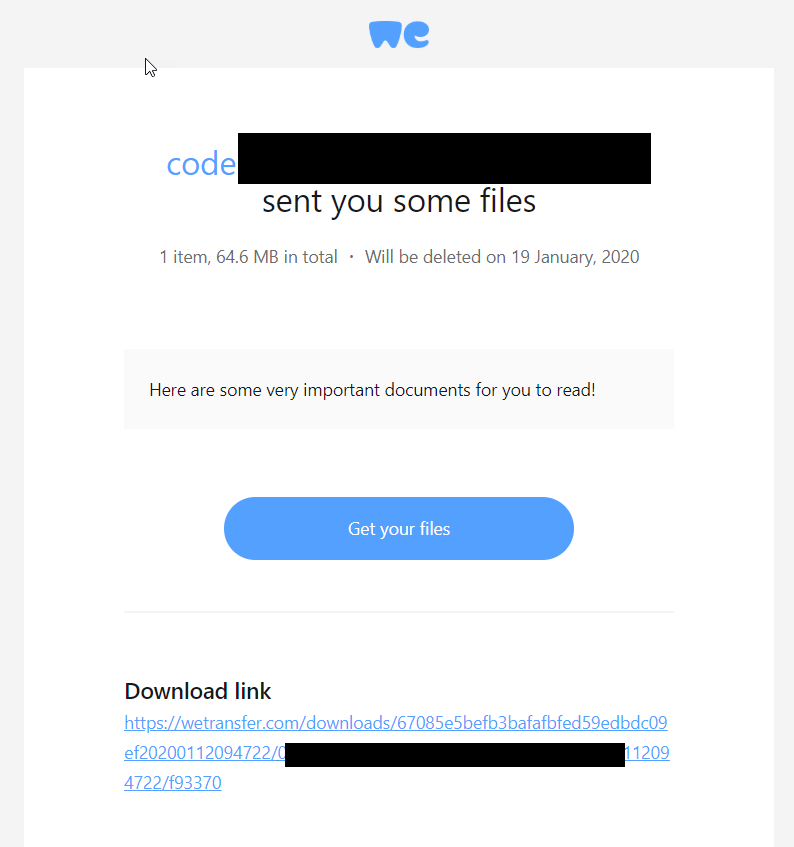This screenshot has width=794, height=847.
Task: Click the "e" letter of the logo
Action: pyautogui.click(x=416, y=35)
